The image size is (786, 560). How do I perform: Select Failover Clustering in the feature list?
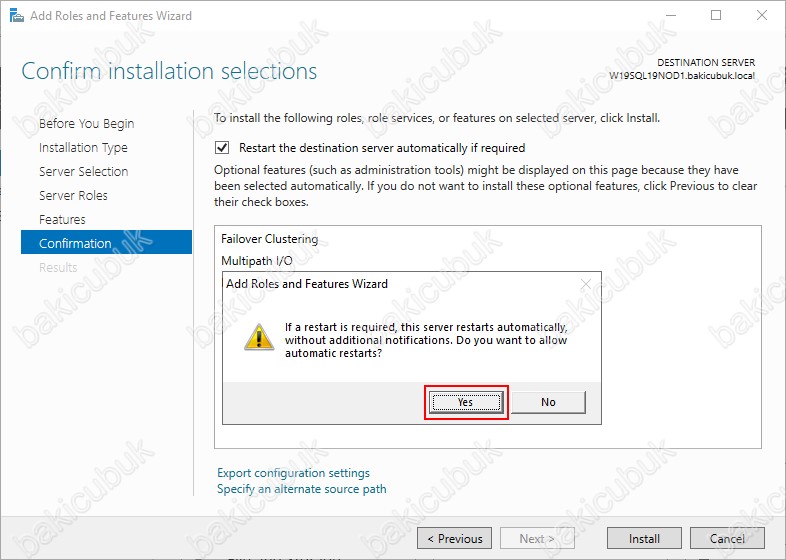[270, 239]
